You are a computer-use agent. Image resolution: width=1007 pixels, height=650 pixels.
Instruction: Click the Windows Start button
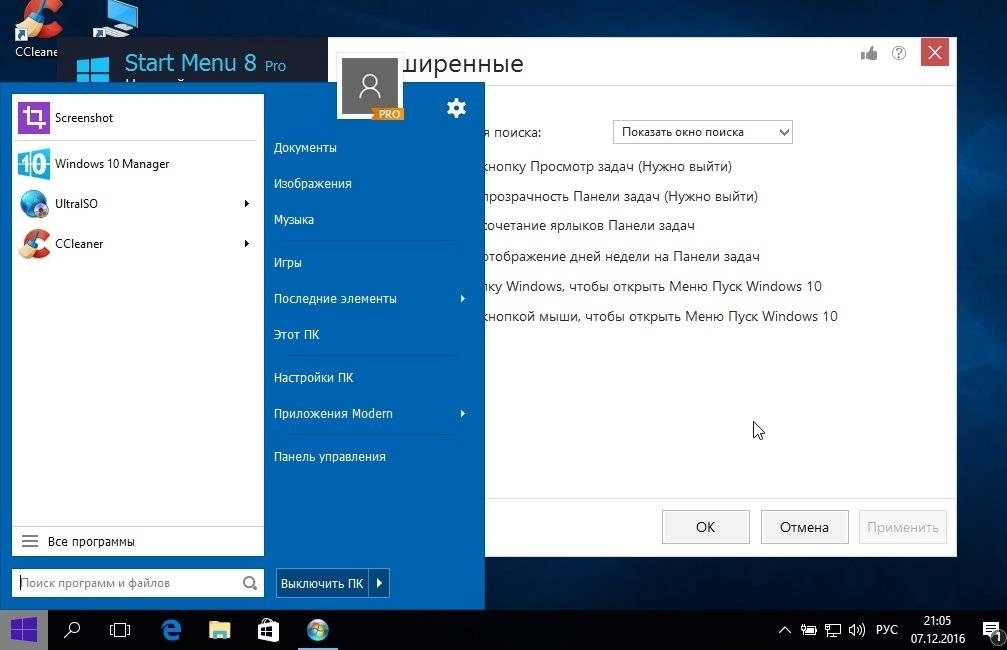click(x=24, y=630)
